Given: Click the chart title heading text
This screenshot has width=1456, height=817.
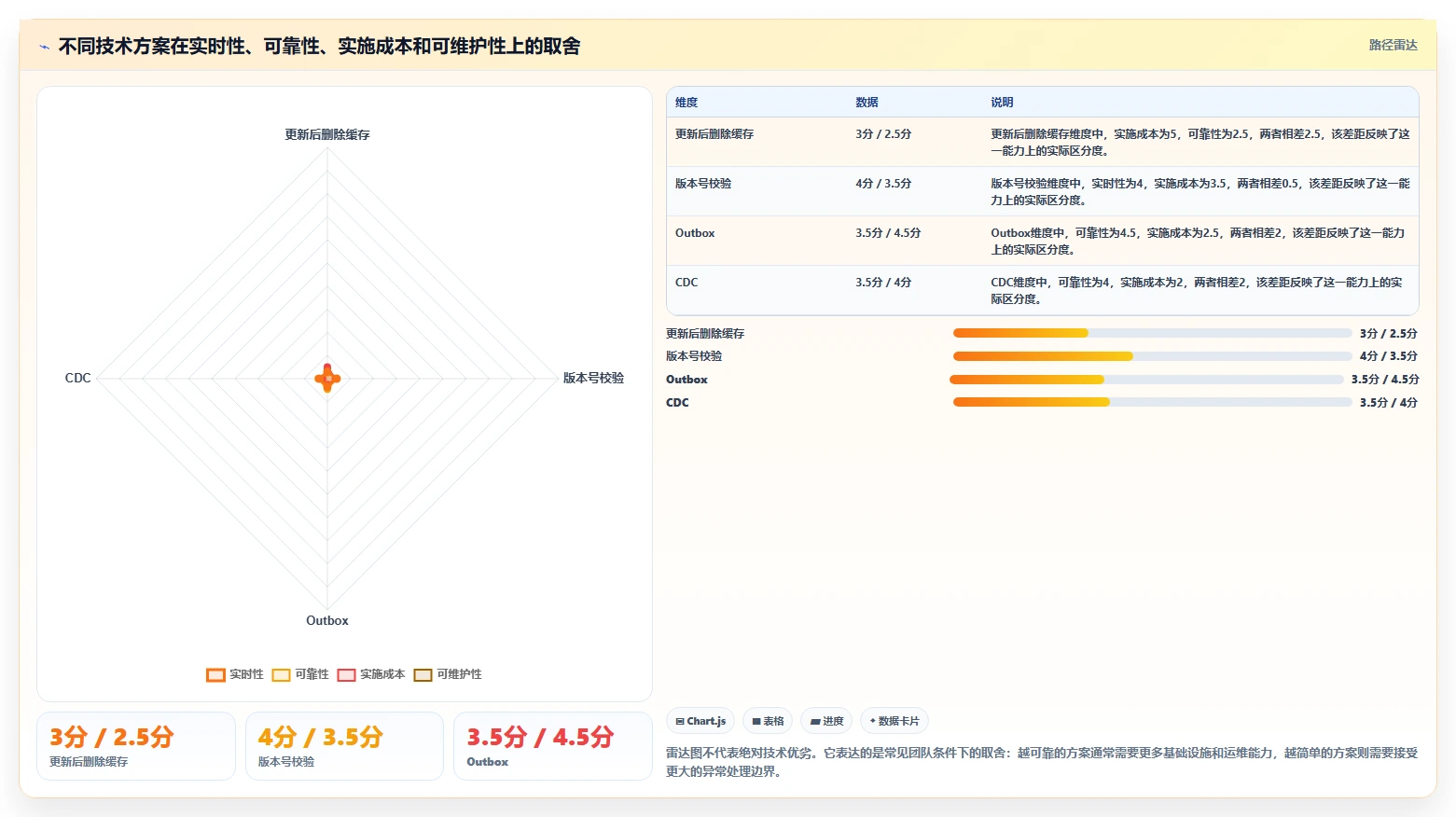Looking at the screenshot, I should 319,46.
